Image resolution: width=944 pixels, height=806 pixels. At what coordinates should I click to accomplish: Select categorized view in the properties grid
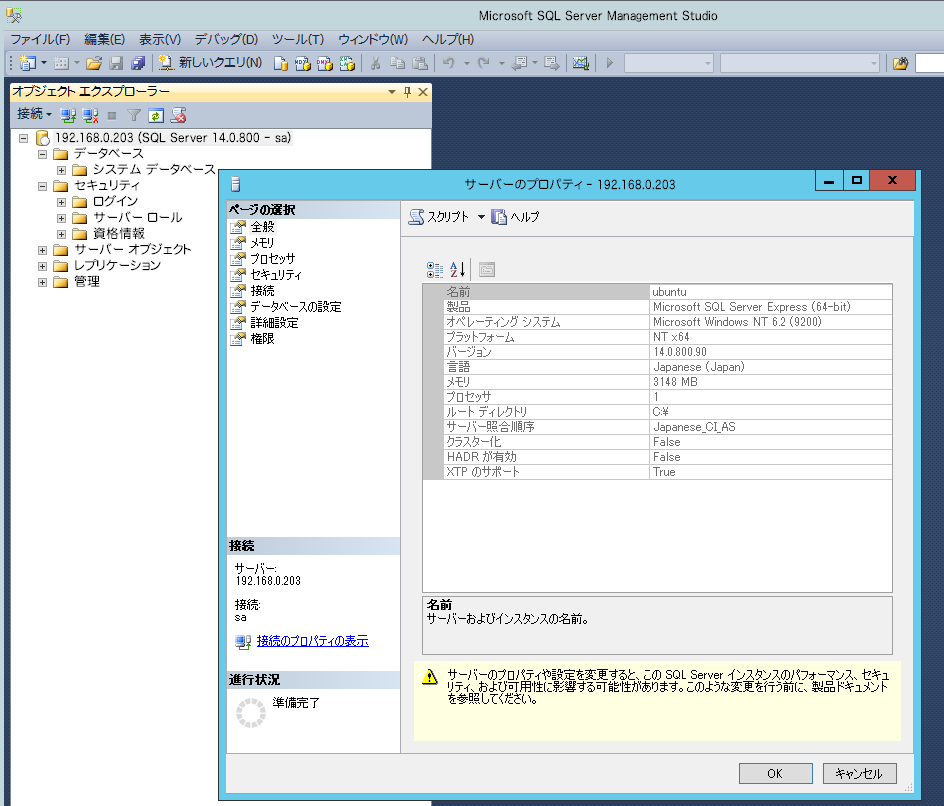[437, 269]
